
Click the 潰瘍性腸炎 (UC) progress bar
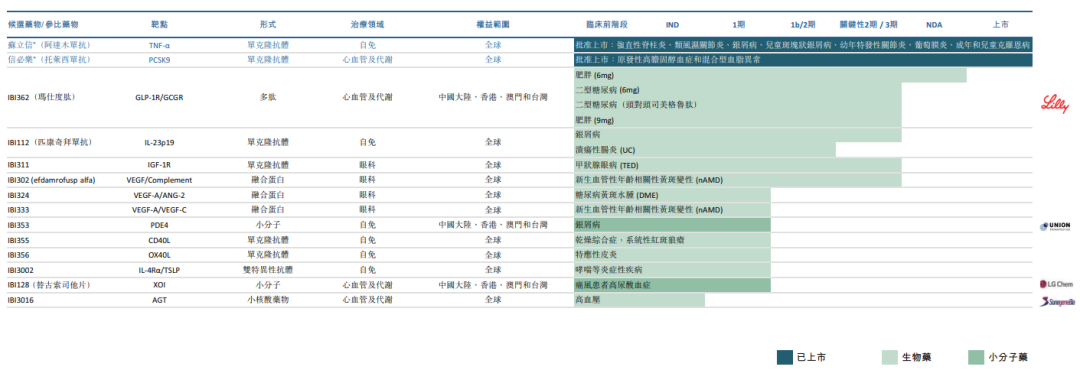[705, 150]
